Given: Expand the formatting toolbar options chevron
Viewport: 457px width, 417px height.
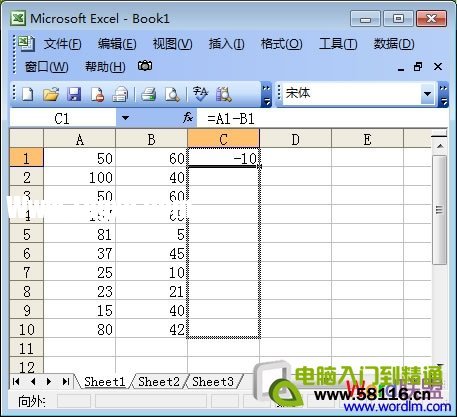Looking at the screenshot, I should (x=443, y=95).
